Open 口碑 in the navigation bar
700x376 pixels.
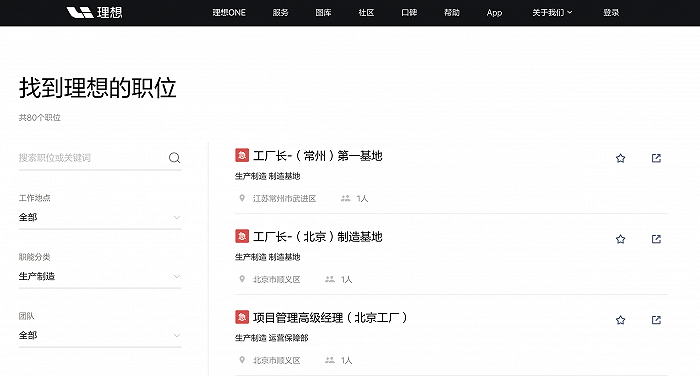[409, 13]
